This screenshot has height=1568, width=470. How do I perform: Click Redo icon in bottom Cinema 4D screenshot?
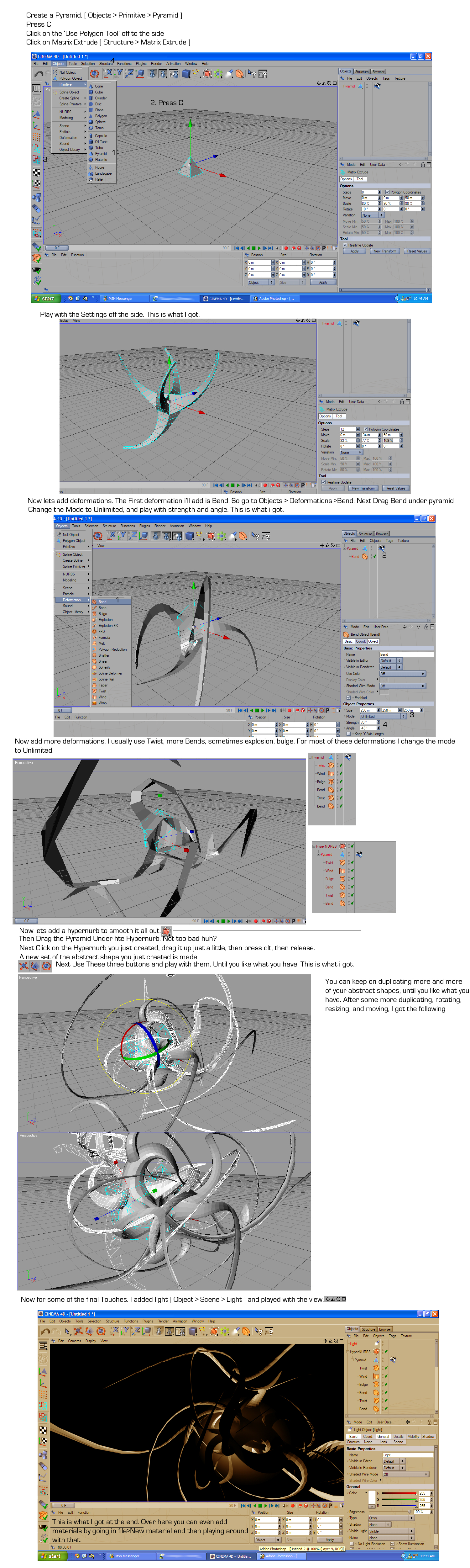pyautogui.click(x=56, y=1331)
